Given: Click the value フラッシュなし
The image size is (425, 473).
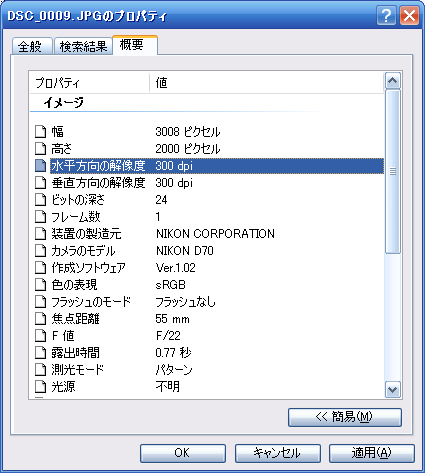Looking at the screenshot, I should coord(186,302).
